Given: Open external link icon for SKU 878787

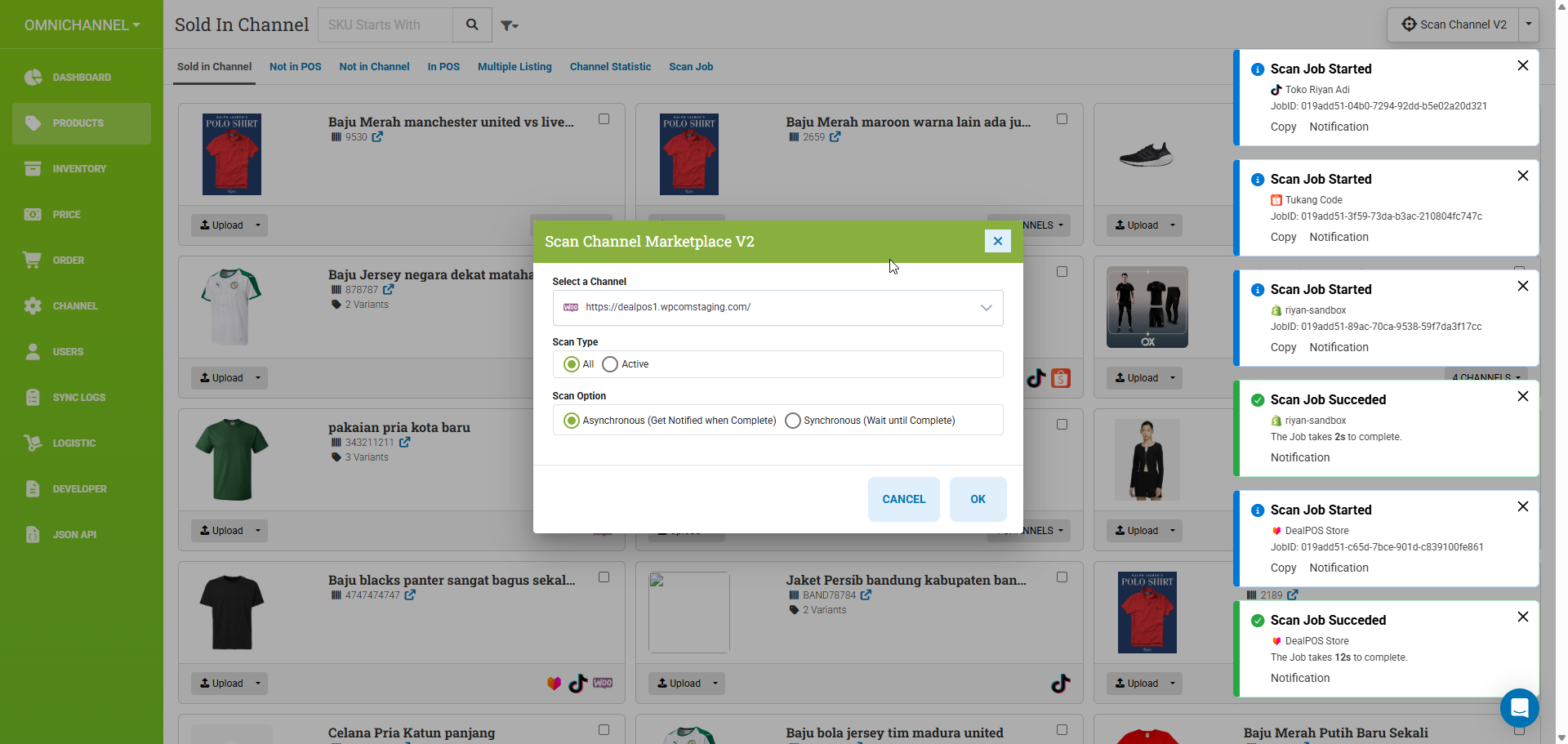Looking at the screenshot, I should (x=389, y=290).
